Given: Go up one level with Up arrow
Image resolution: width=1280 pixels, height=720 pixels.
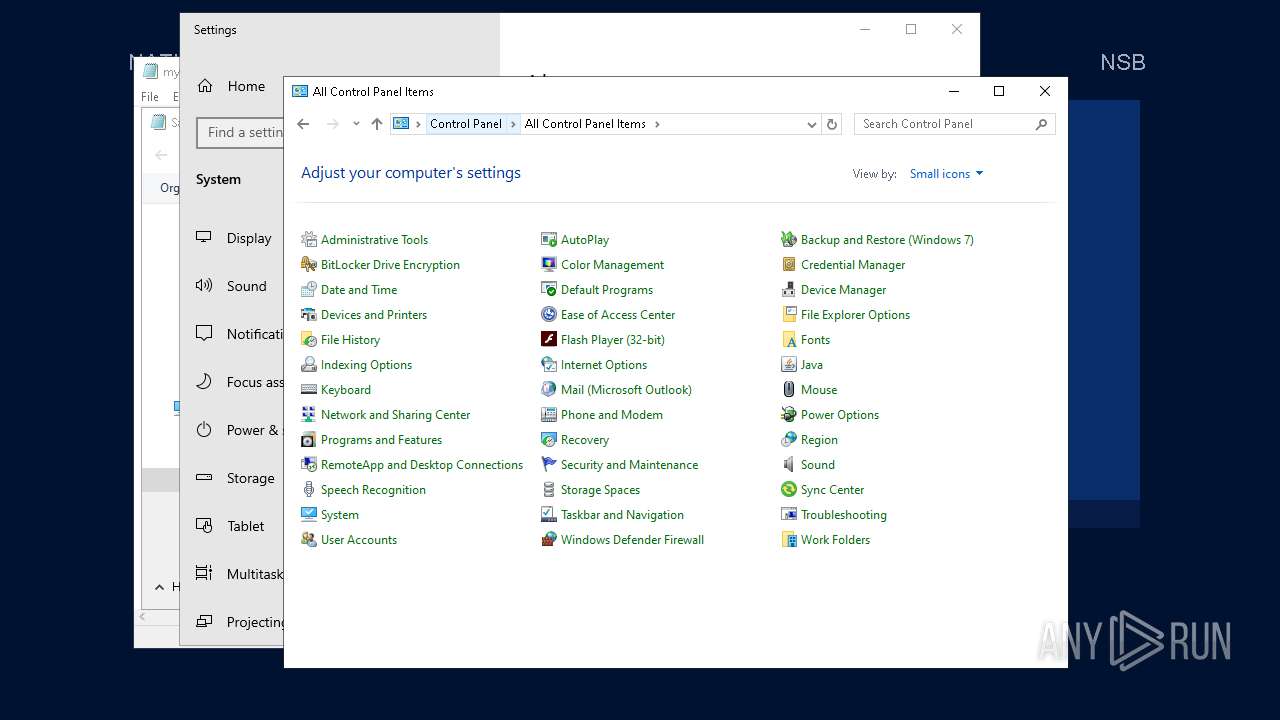Looking at the screenshot, I should click(377, 124).
